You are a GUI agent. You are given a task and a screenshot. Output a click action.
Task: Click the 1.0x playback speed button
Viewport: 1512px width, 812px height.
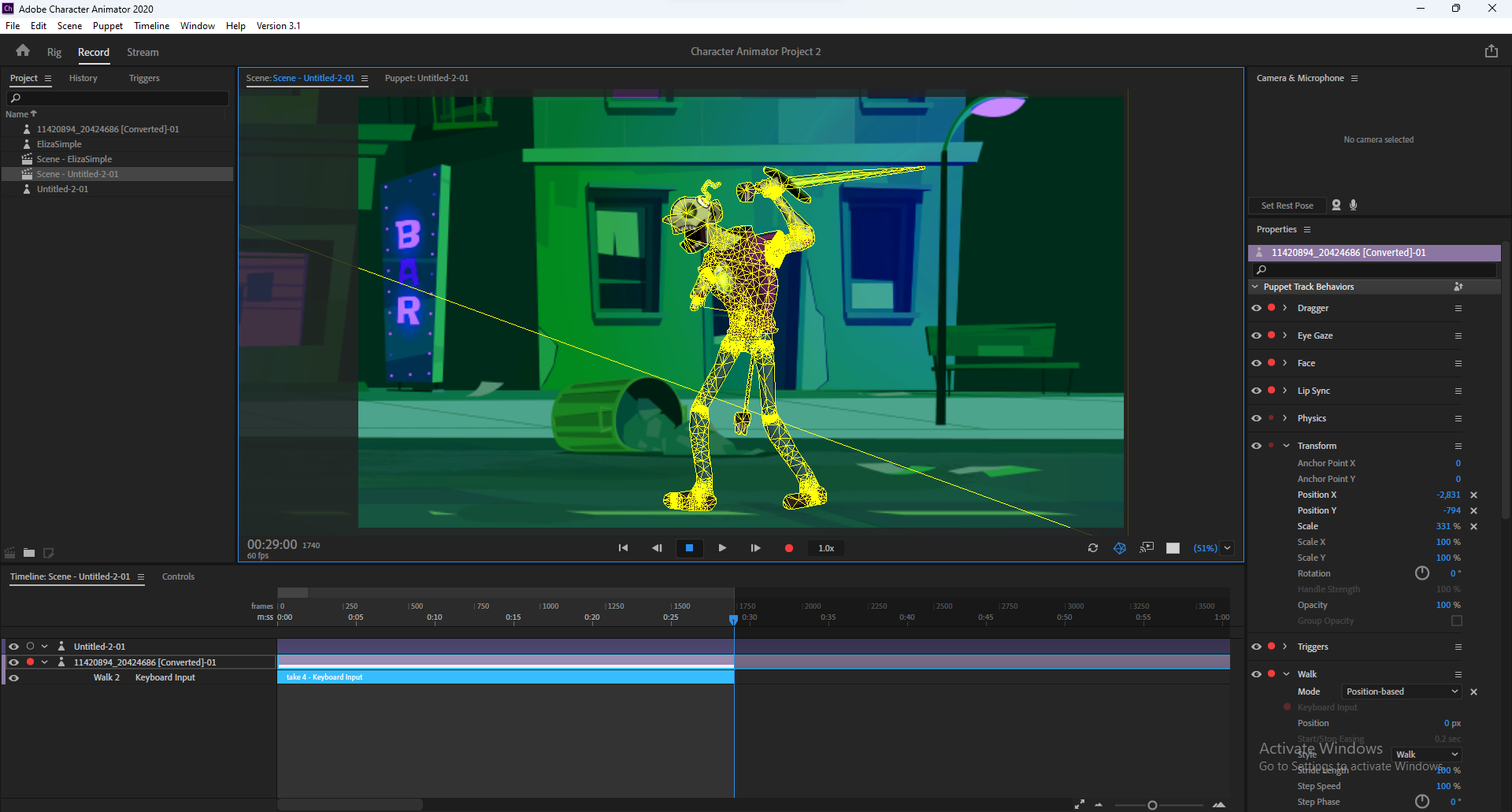pos(826,548)
